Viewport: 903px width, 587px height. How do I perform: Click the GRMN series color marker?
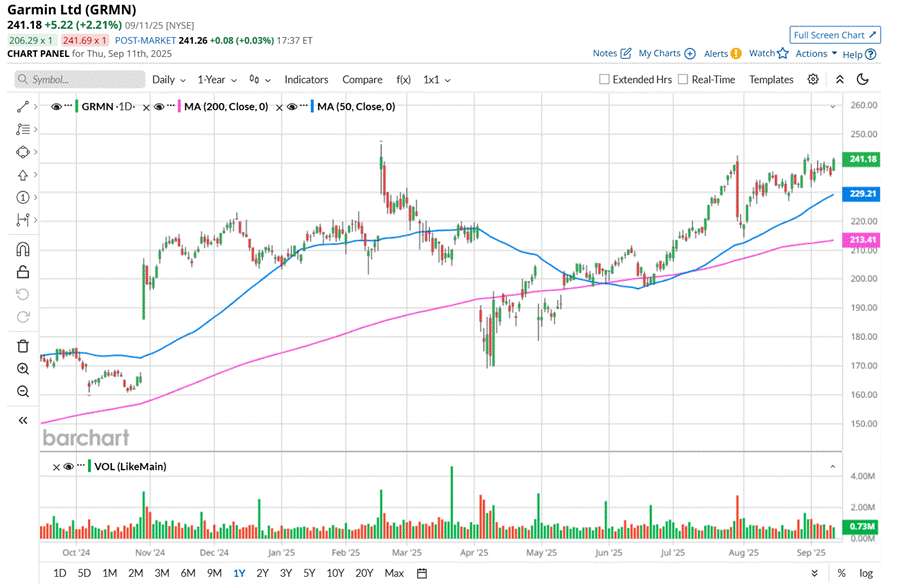pos(77,107)
